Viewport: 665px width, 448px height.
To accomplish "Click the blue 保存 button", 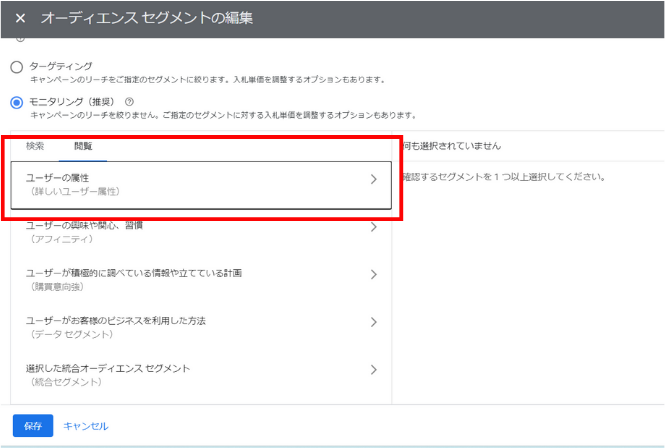I will [32, 425].
